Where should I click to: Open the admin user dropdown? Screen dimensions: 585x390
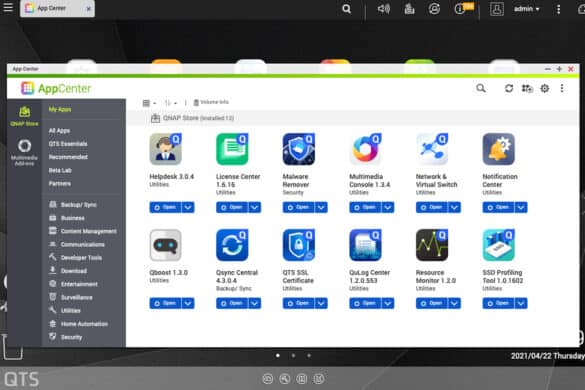(526, 9)
